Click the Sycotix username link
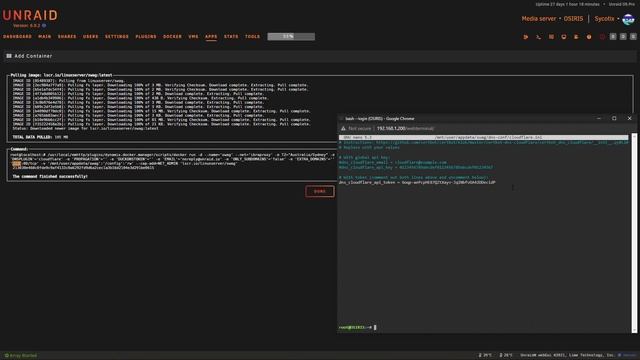The width and height of the screenshot is (640, 360). 604,19
